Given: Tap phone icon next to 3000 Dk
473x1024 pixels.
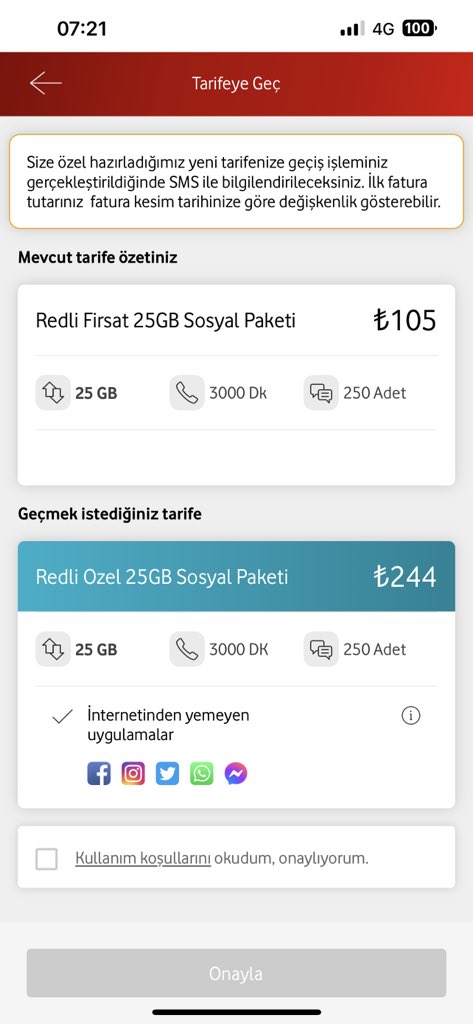Looking at the screenshot, I should [187, 392].
